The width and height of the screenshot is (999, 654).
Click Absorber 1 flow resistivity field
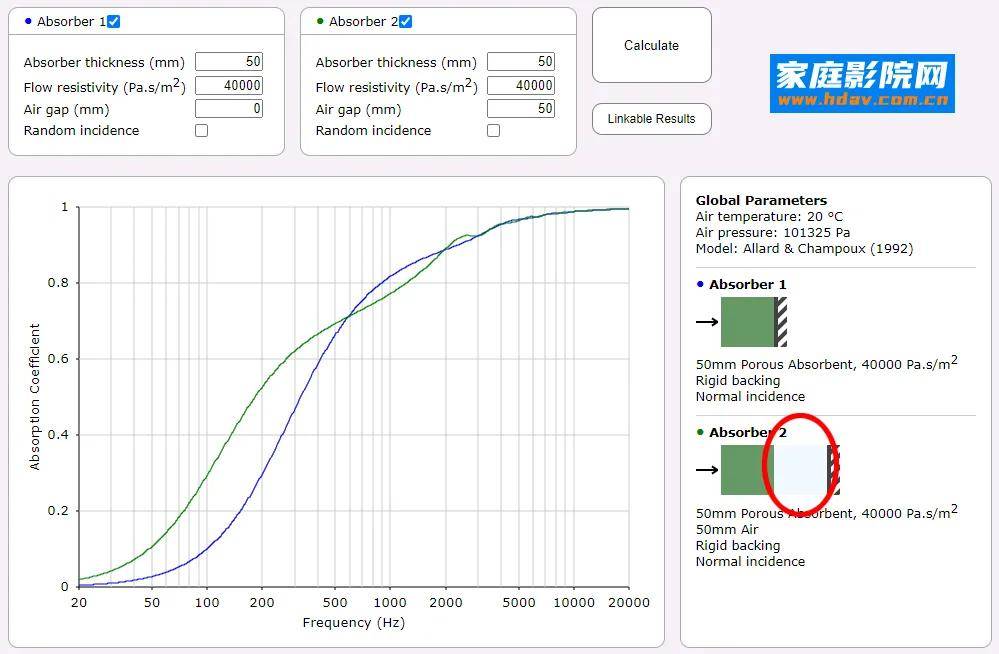(229, 86)
